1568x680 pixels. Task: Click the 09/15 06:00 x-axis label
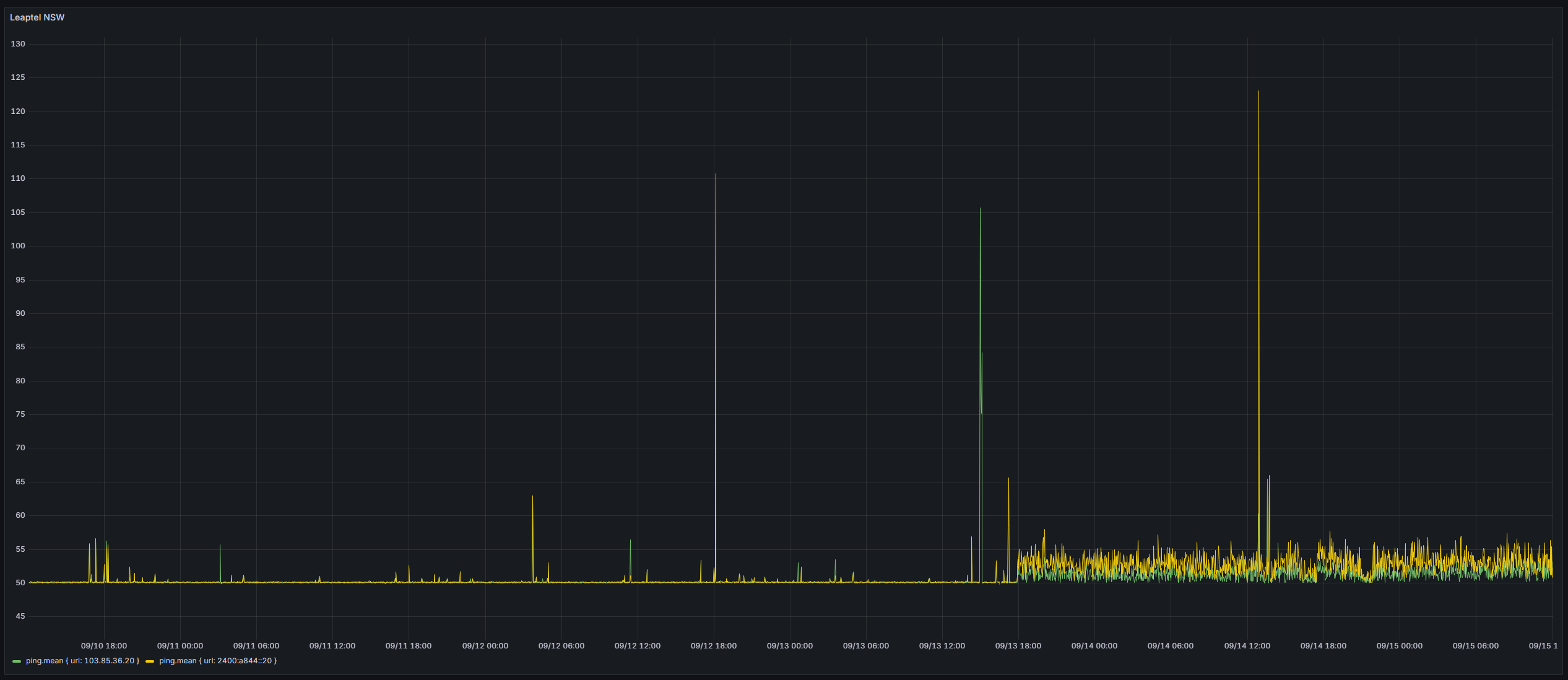click(1475, 646)
